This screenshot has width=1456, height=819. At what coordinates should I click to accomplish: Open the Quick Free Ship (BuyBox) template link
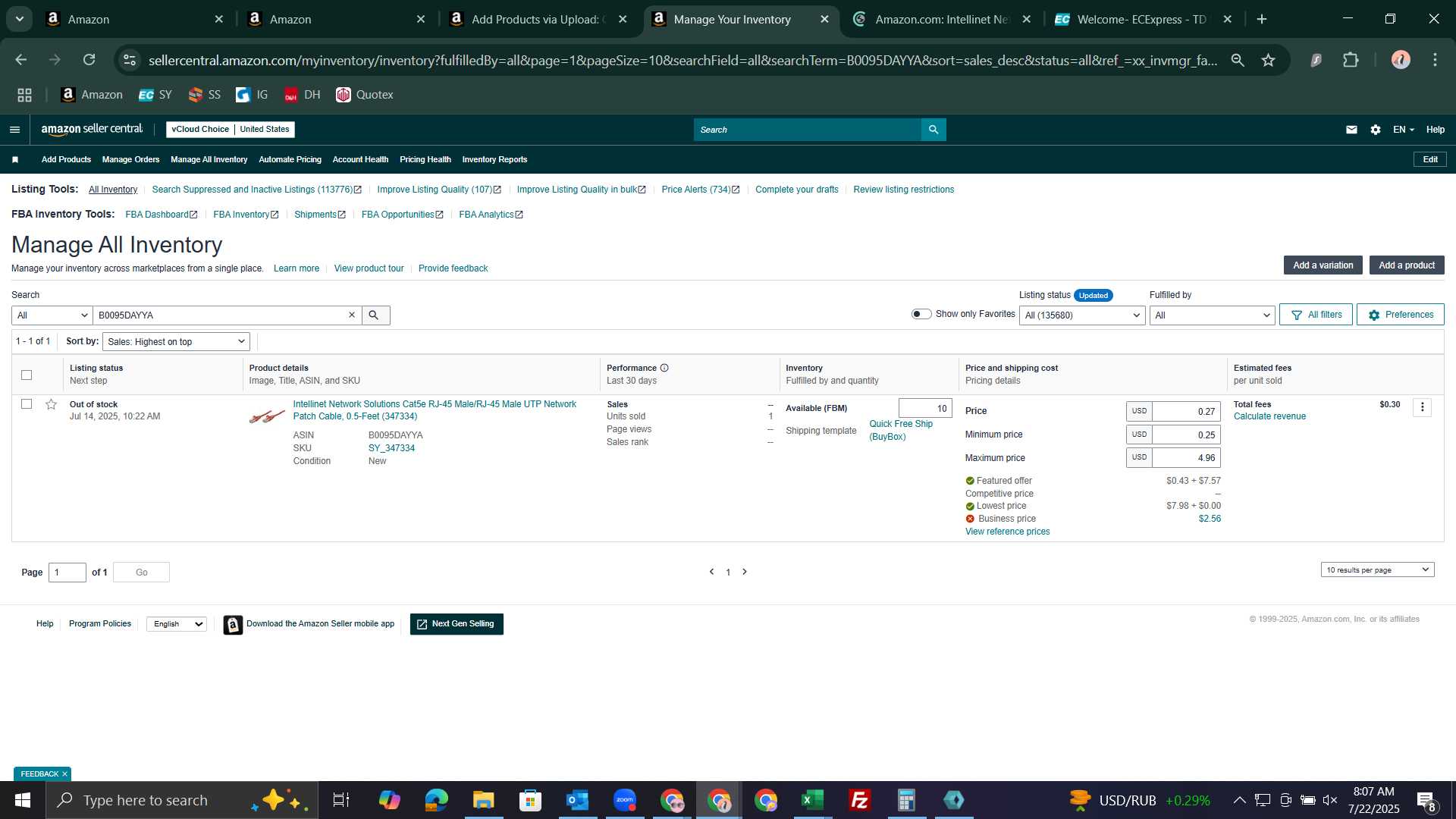click(x=901, y=431)
